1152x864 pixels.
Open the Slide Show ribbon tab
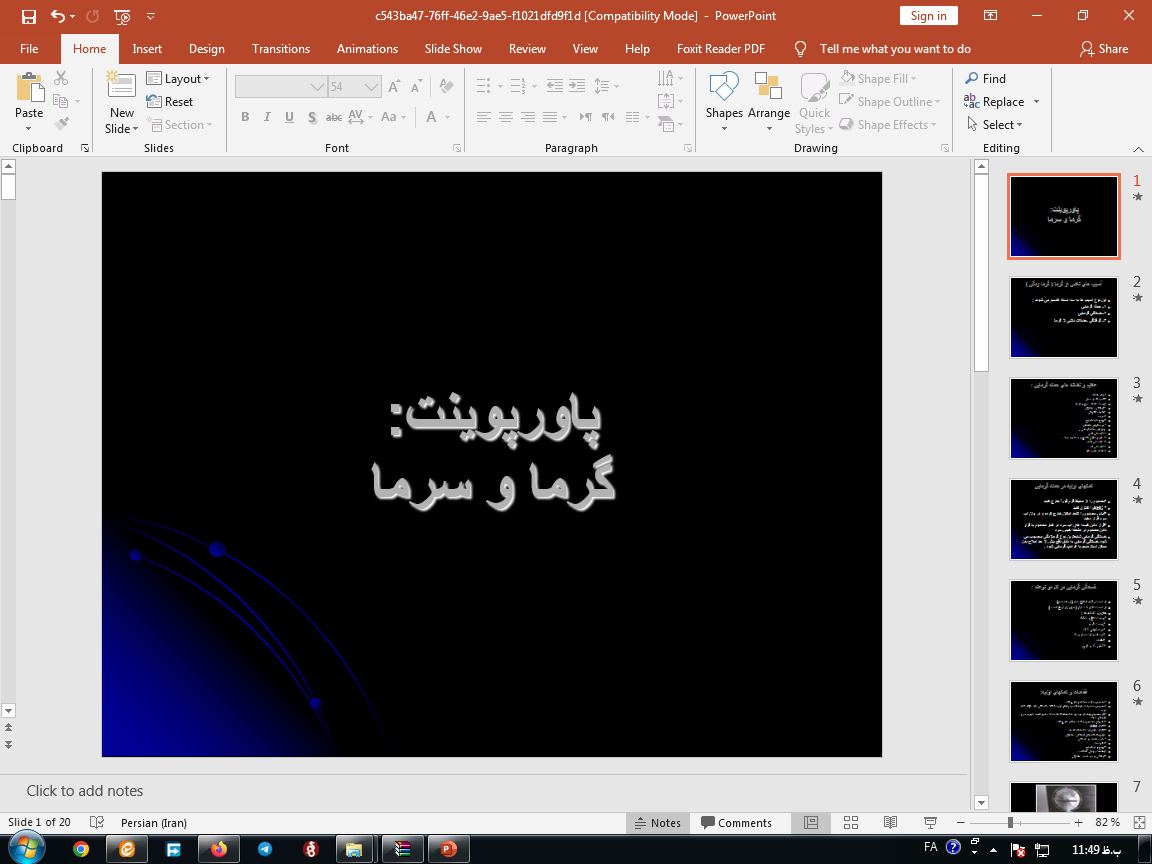[x=452, y=48]
